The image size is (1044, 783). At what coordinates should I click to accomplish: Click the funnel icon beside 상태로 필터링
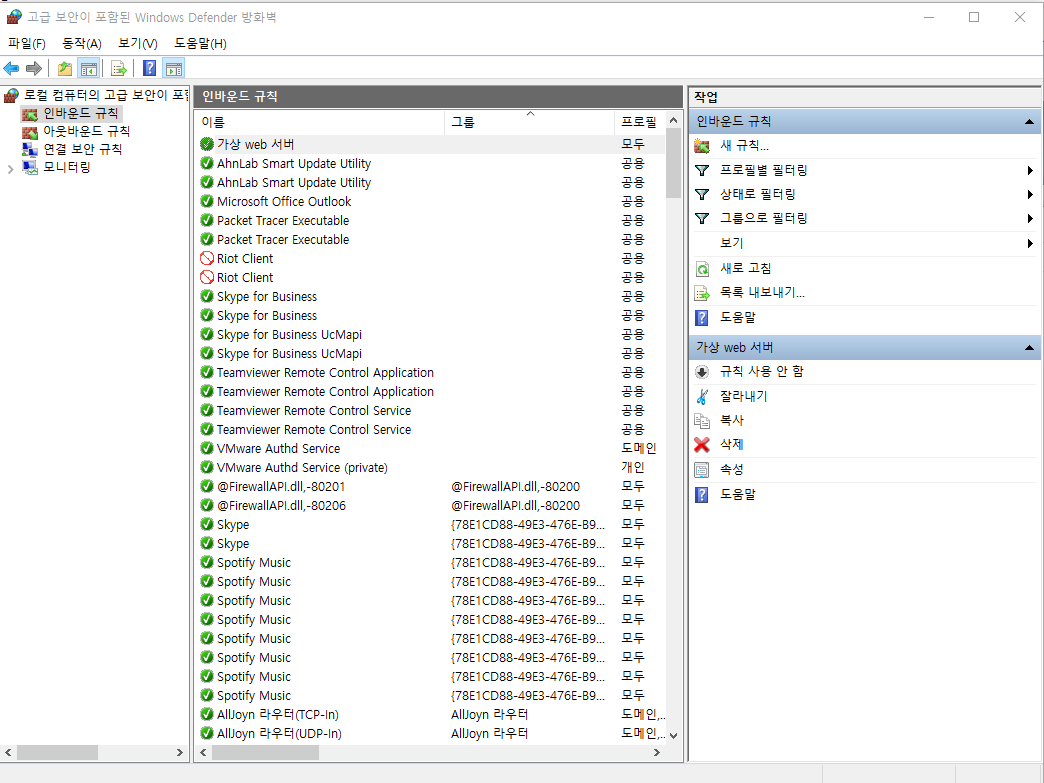coord(702,194)
